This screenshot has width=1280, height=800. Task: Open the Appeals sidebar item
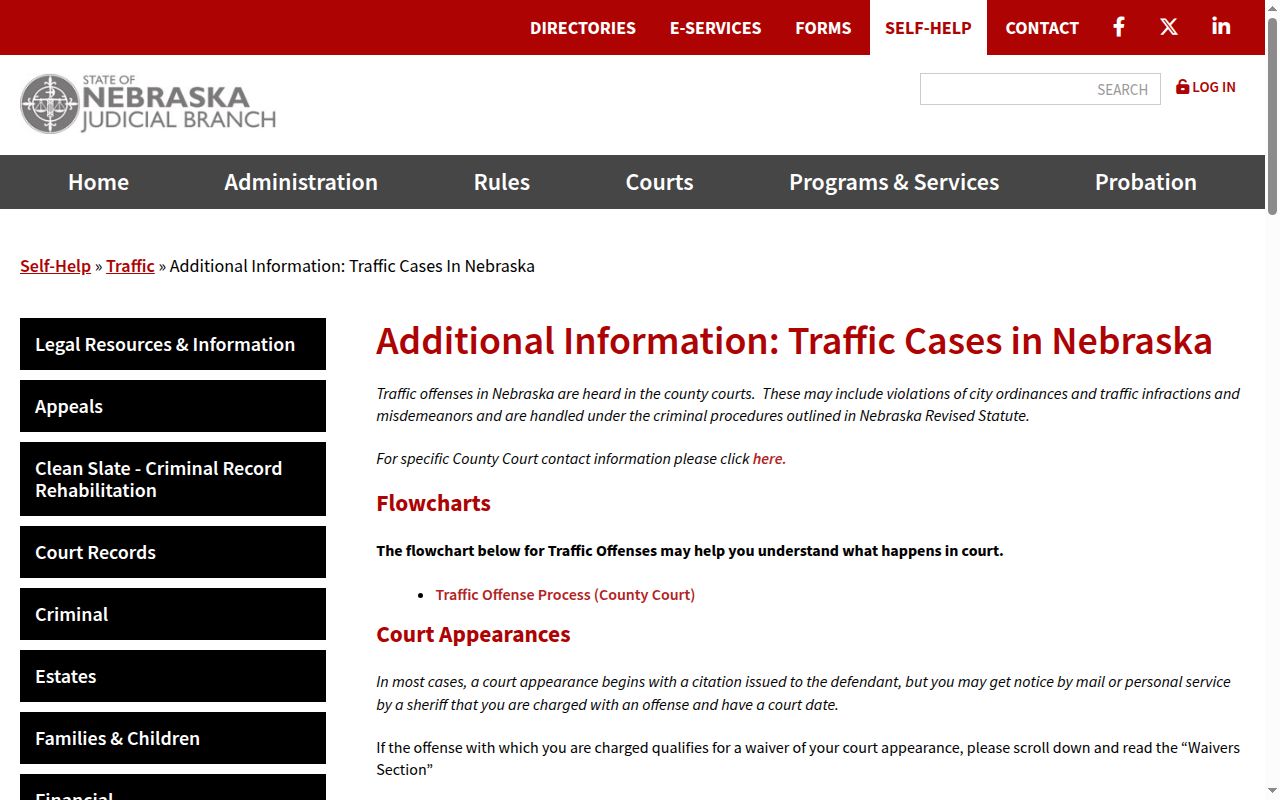(x=173, y=406)
